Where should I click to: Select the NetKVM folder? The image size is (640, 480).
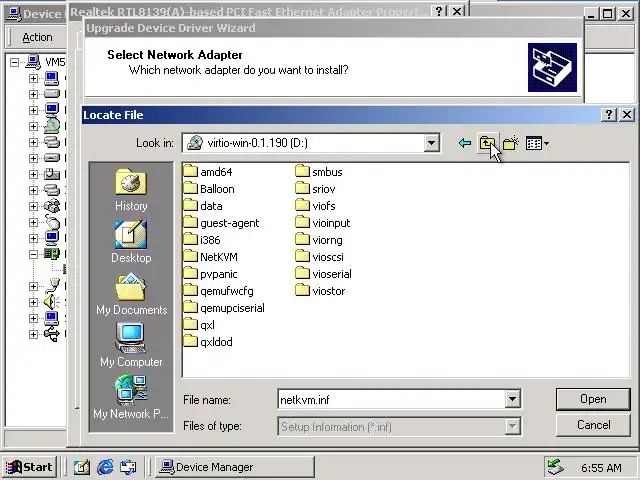(211, 257)
